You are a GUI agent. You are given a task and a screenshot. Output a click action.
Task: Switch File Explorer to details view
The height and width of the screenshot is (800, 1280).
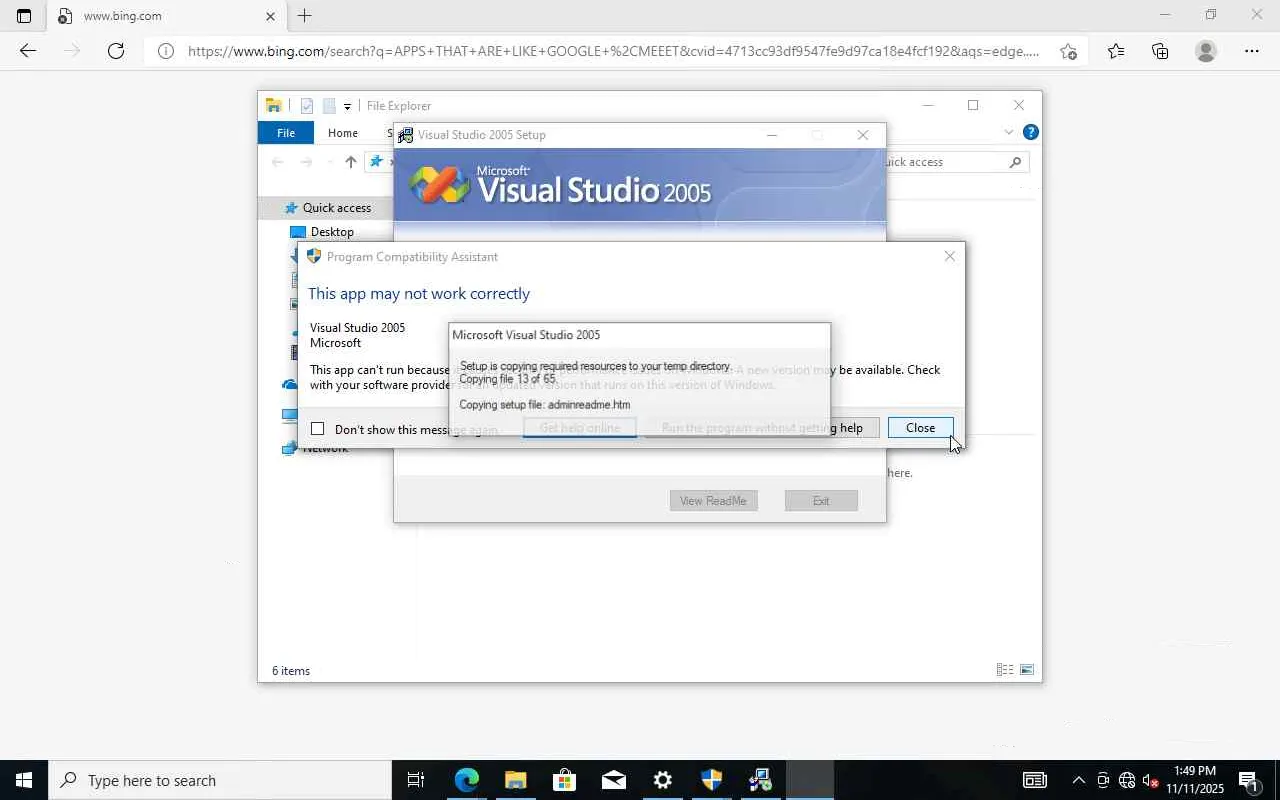[x=1005, y=670]
